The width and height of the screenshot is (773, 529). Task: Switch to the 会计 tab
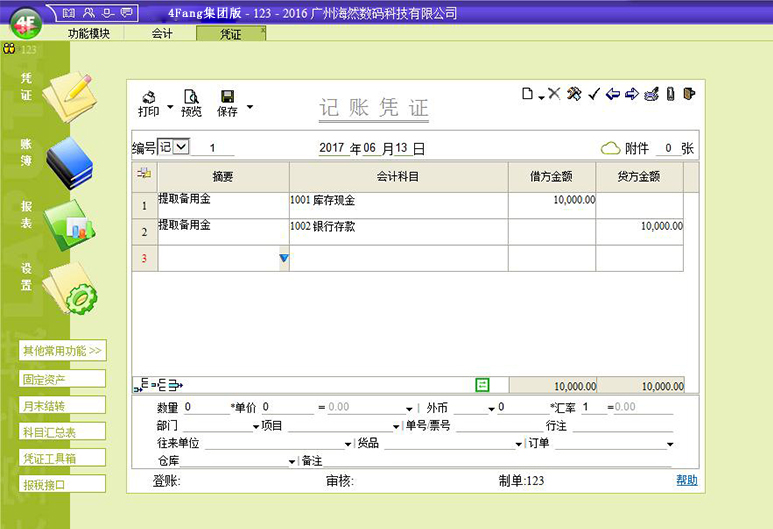162,34
